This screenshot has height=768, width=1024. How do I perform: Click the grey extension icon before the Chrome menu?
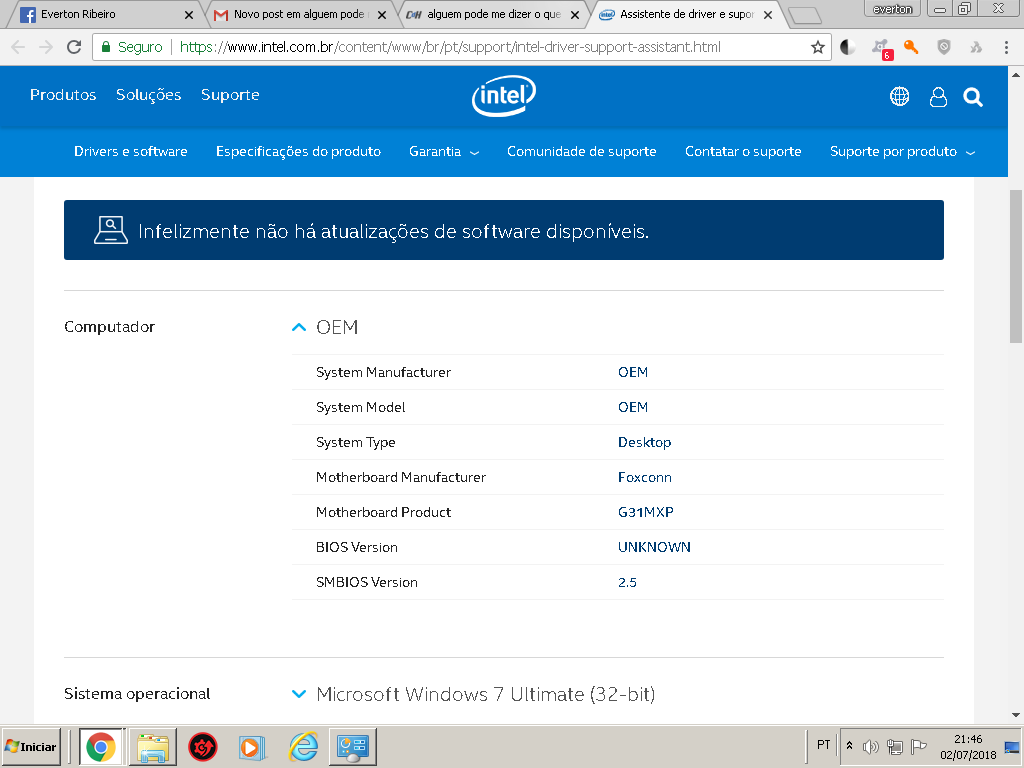(976, 47)
